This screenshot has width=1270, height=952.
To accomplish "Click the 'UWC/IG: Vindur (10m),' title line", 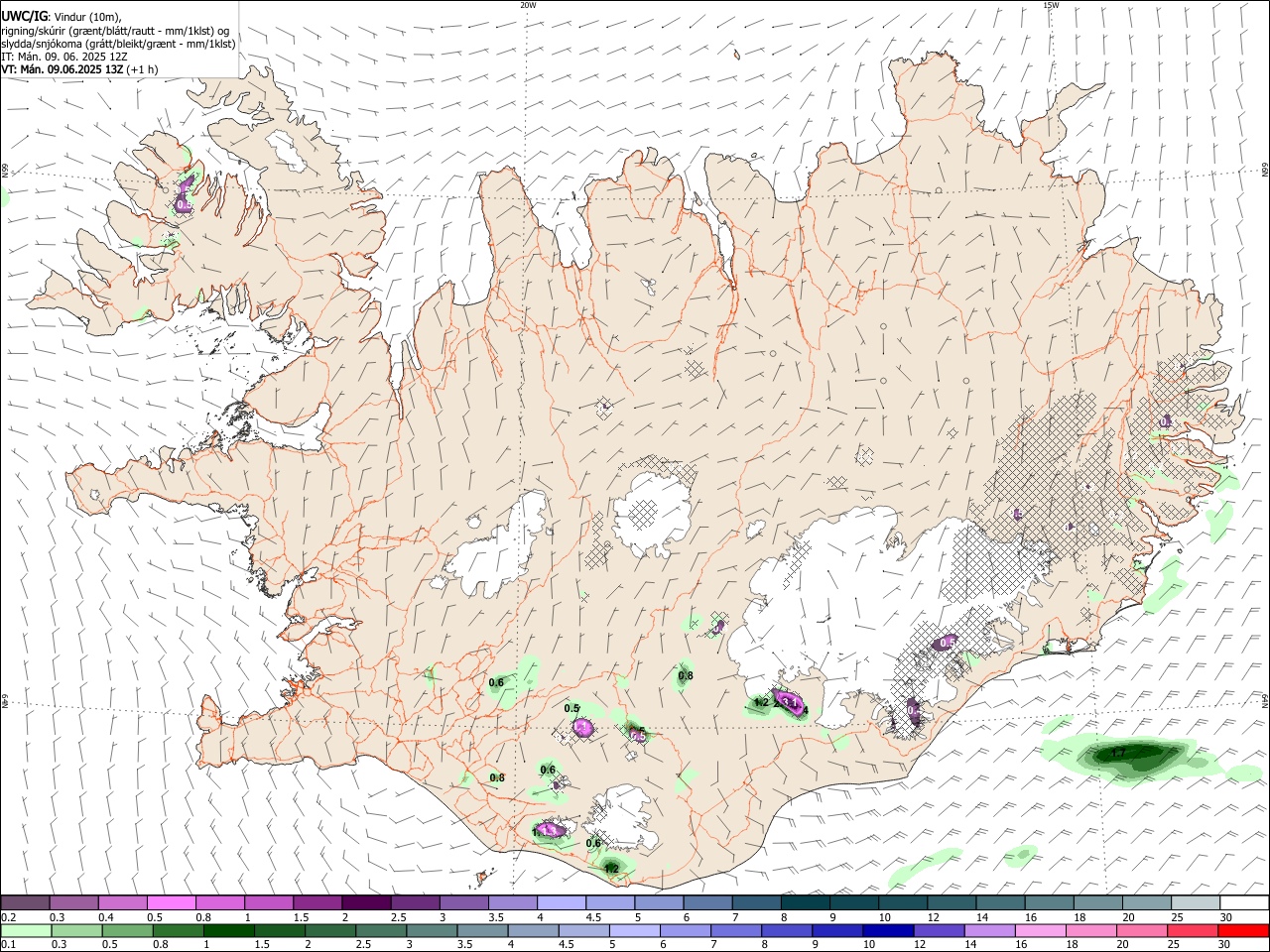I will coord(61,16).
